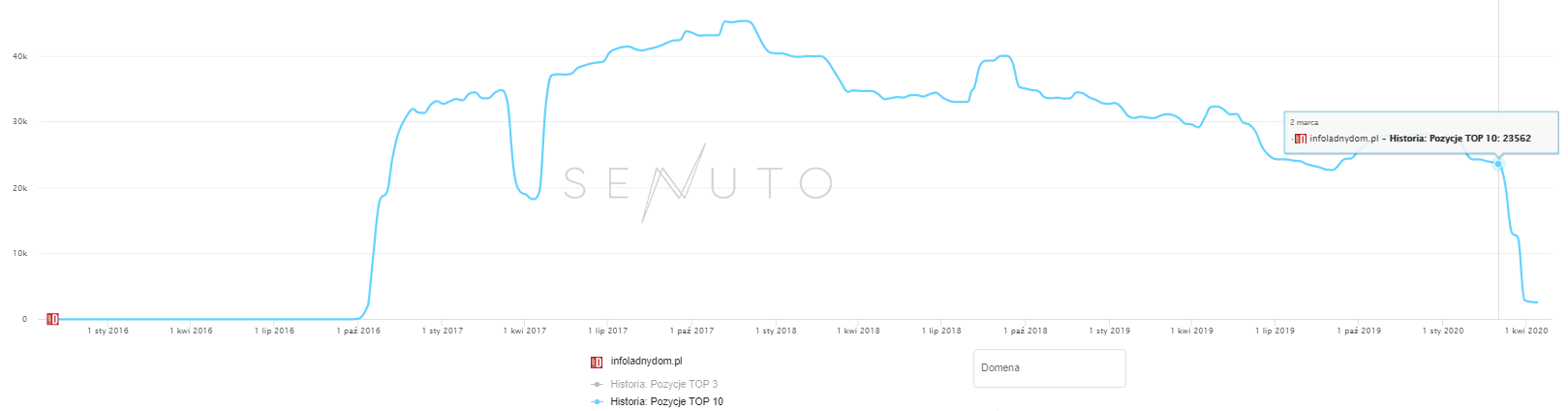Click the 1 kwi 2017 axis label
Screen dimensions: 1568x411
(x=525, y=332)
